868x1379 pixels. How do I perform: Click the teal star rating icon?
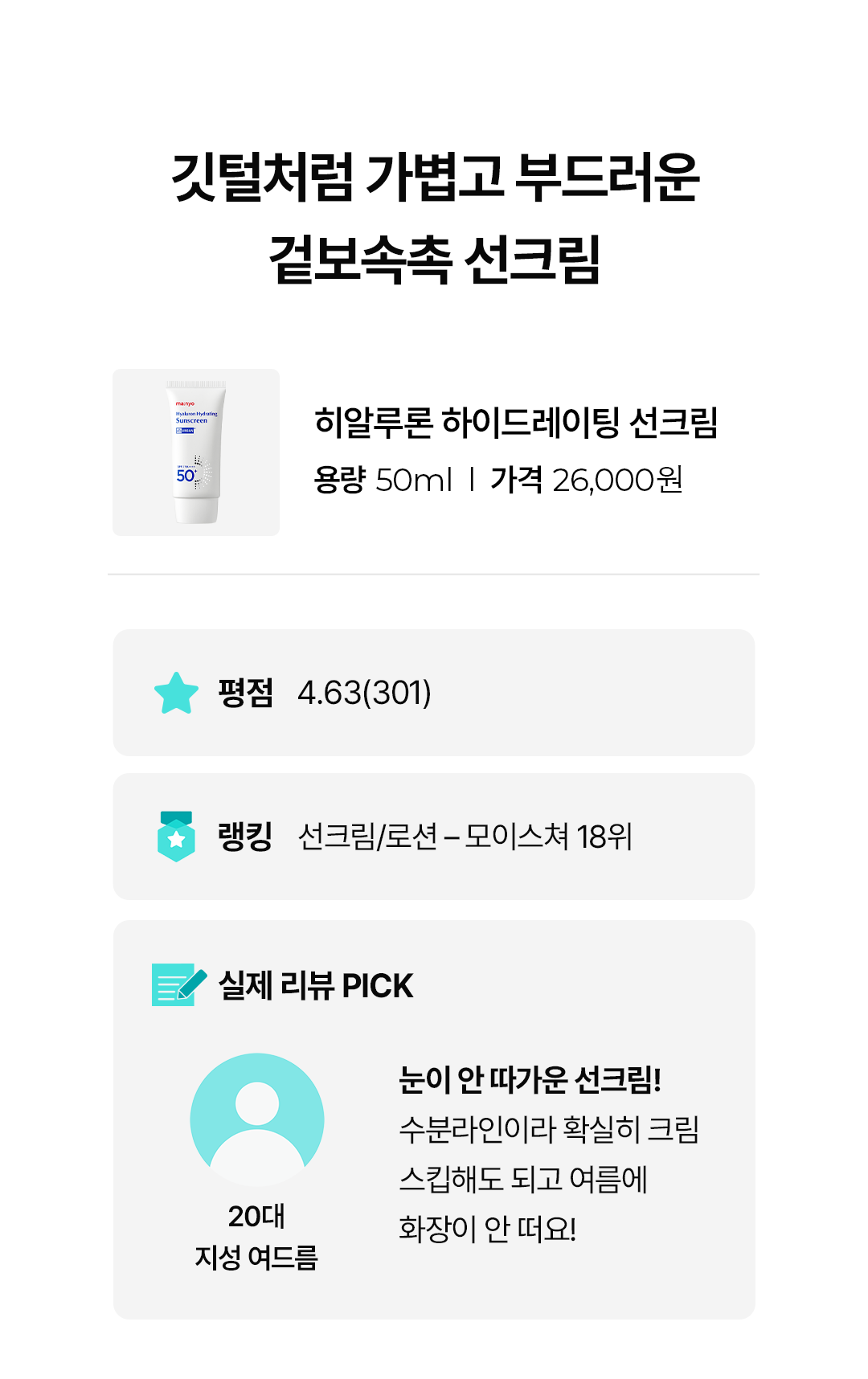(x=176, y=693)
